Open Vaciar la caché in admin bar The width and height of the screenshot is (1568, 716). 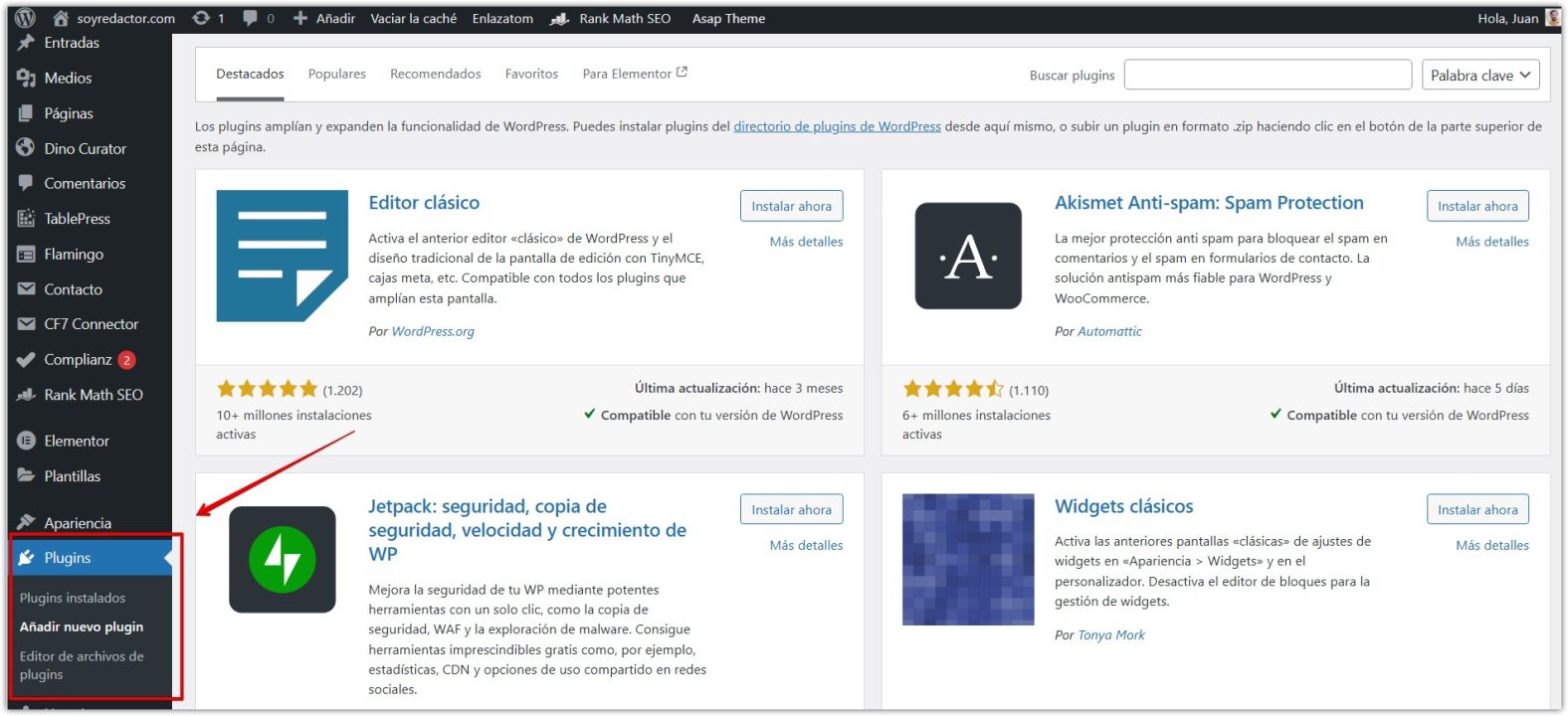414,18
